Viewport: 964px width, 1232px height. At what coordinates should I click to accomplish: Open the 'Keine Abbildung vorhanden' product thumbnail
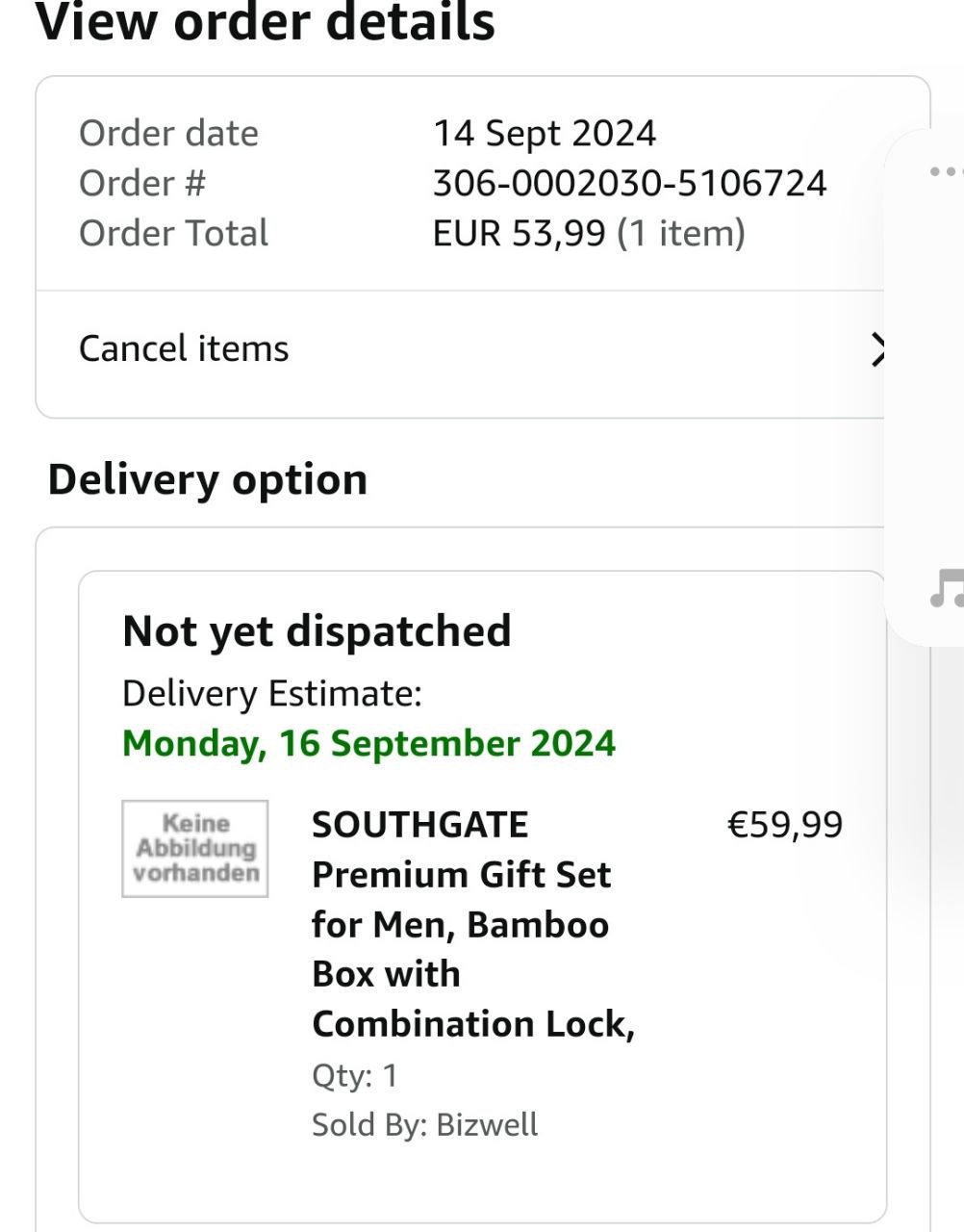tap(195, 849)
